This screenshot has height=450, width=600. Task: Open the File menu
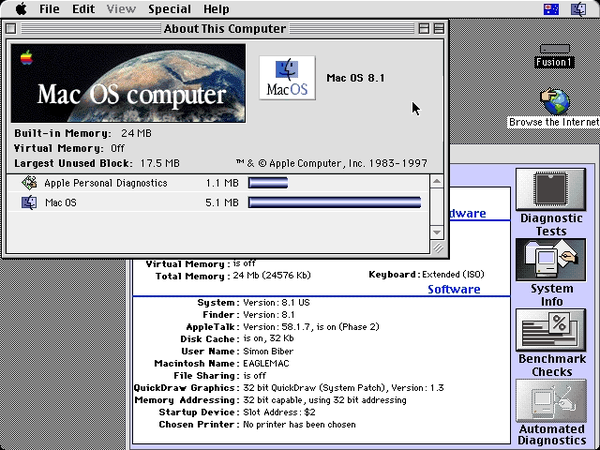click(x=49, y=9)
